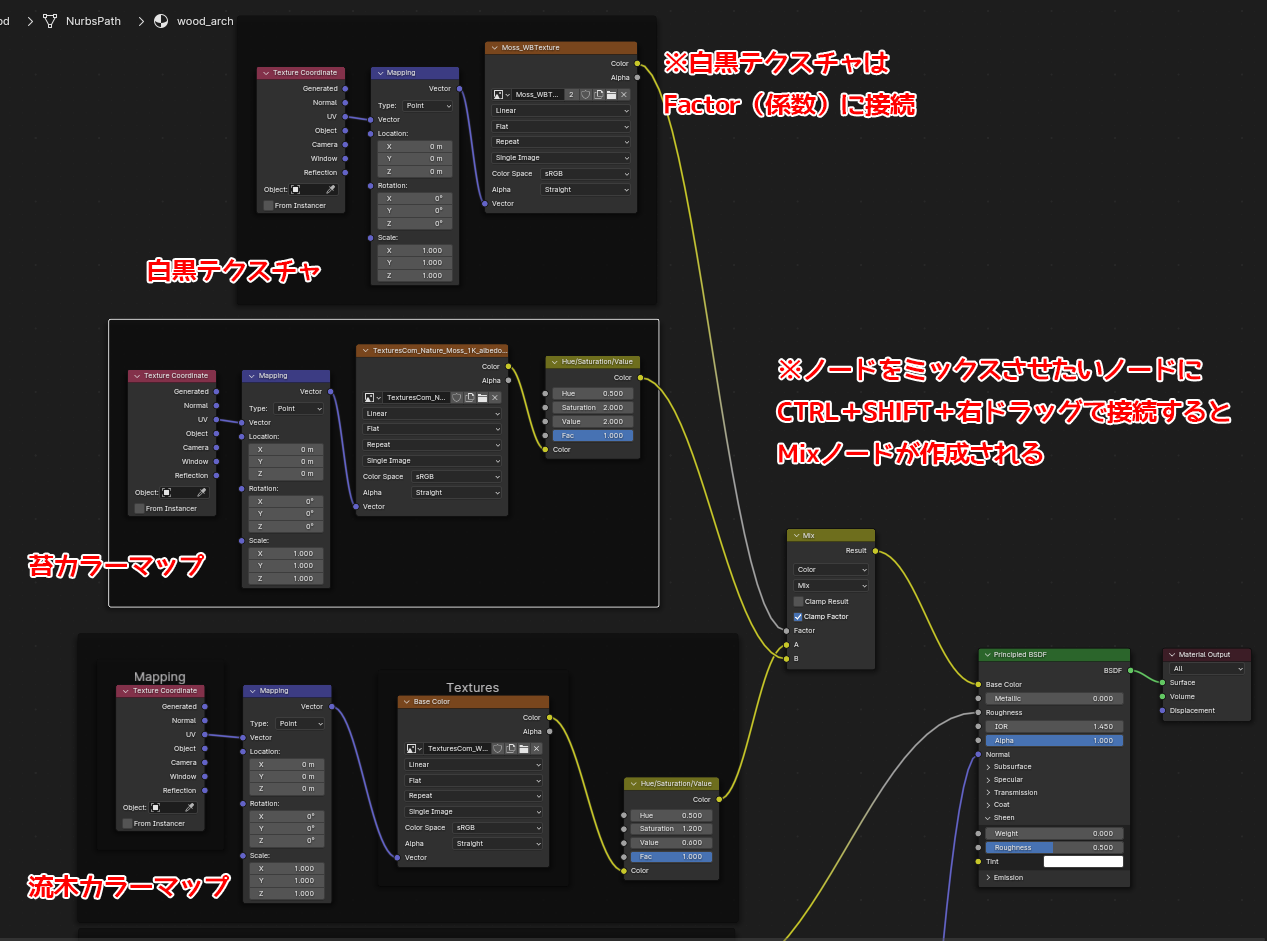Unlink image with X in Moss_WBTexture node
This screenshot has width=1267, height=941.
(624, 94)
